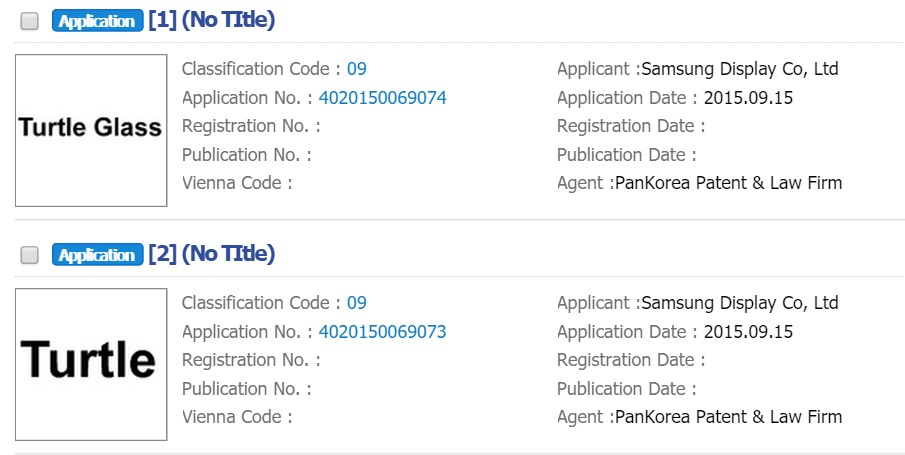
Task: Click PanKorea Patent & Law Firm in result two
Action: 728,417
